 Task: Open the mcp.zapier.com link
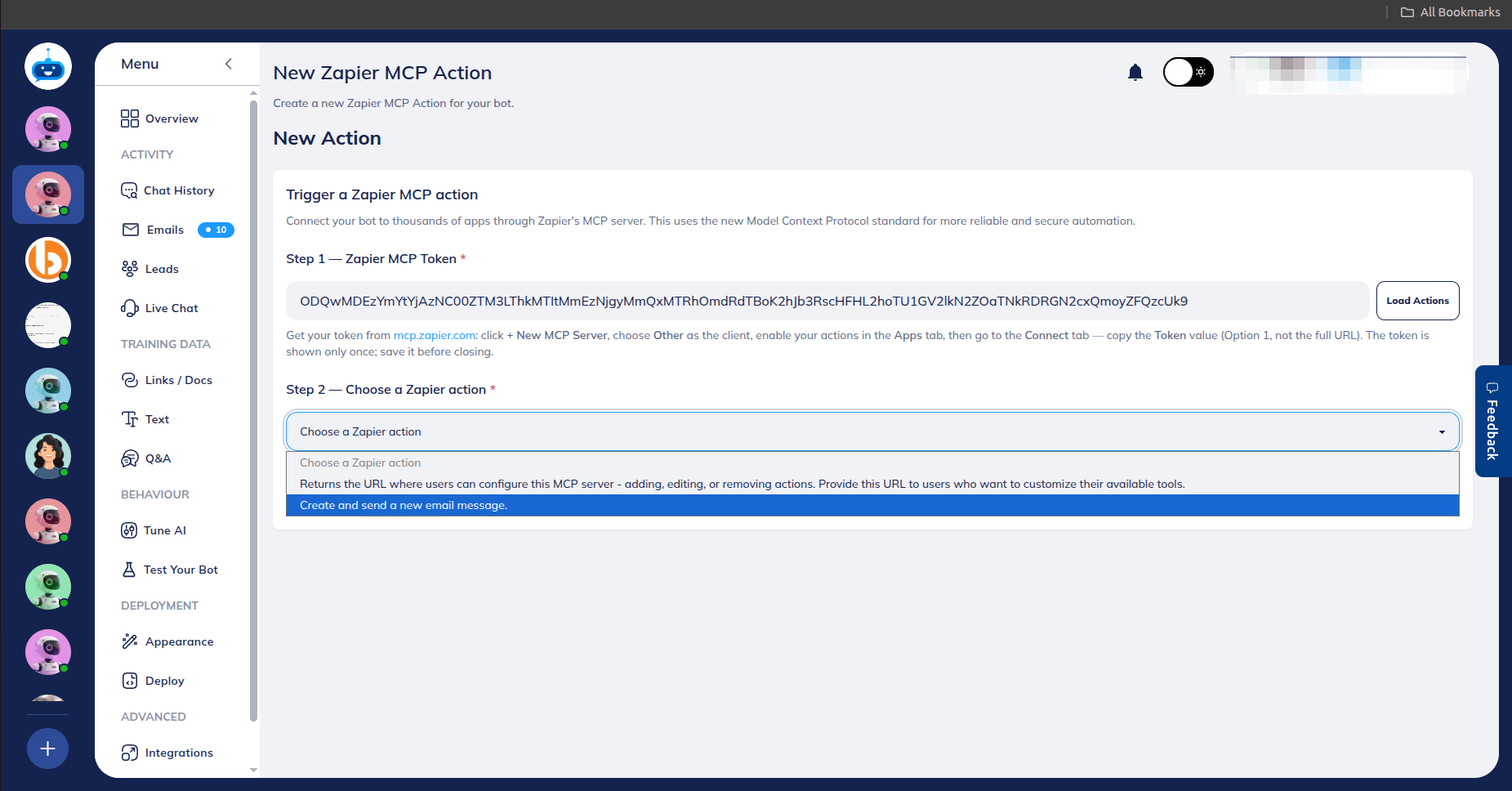435,335
